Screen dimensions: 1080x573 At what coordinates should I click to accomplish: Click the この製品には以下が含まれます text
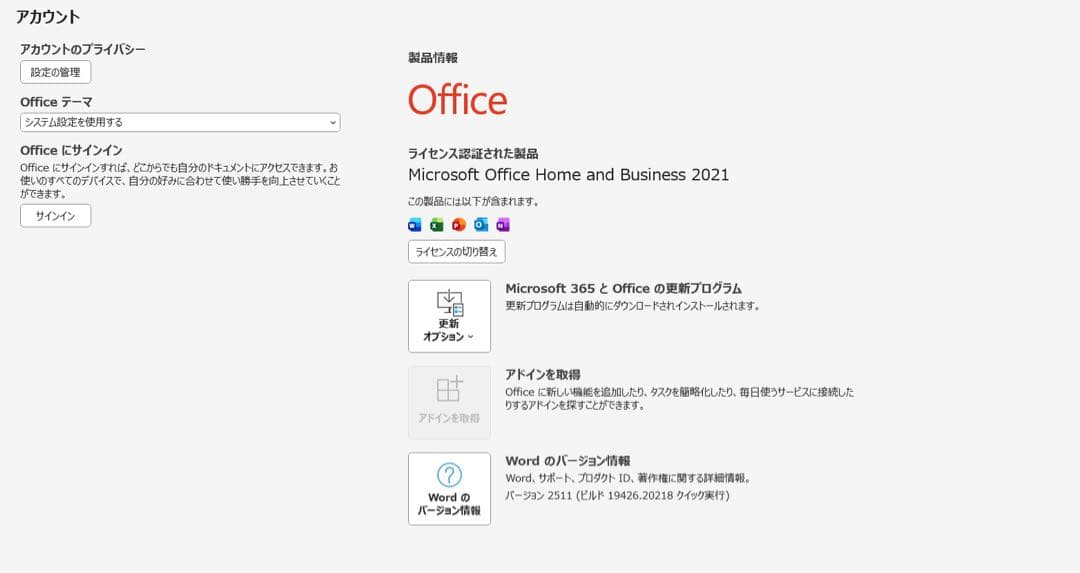pyautogui.click(x=473, y=202)
